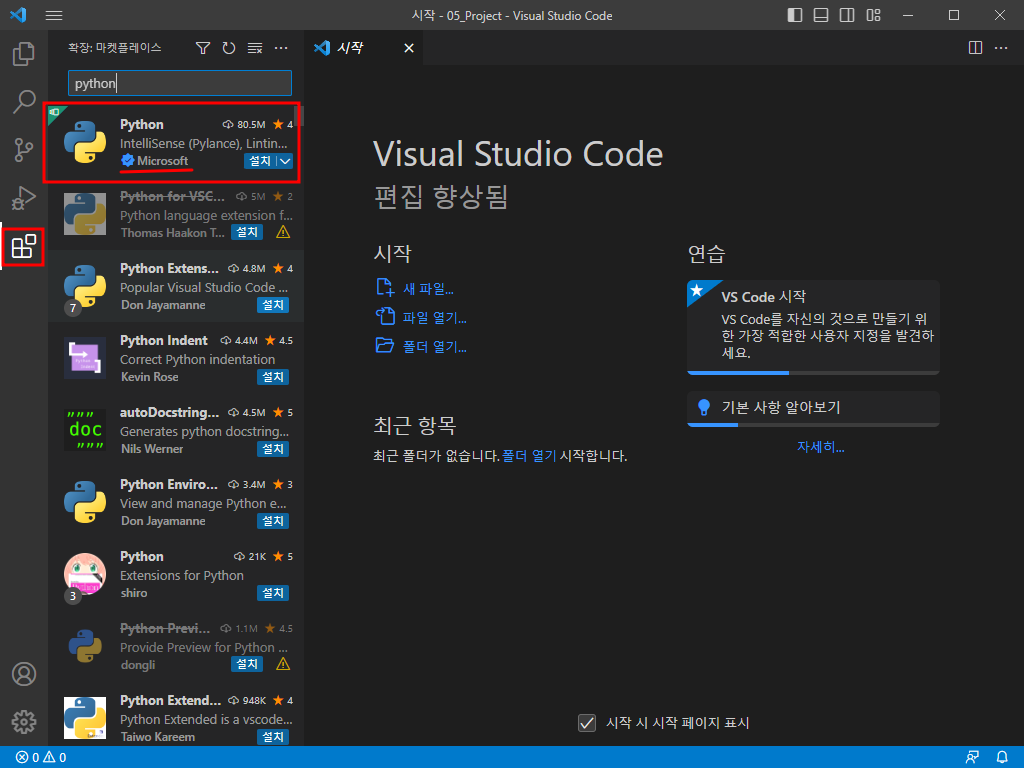Click extensions list scrollbar thumb
This screenshot has height=768, width=1024.
(x=299, y=115)
